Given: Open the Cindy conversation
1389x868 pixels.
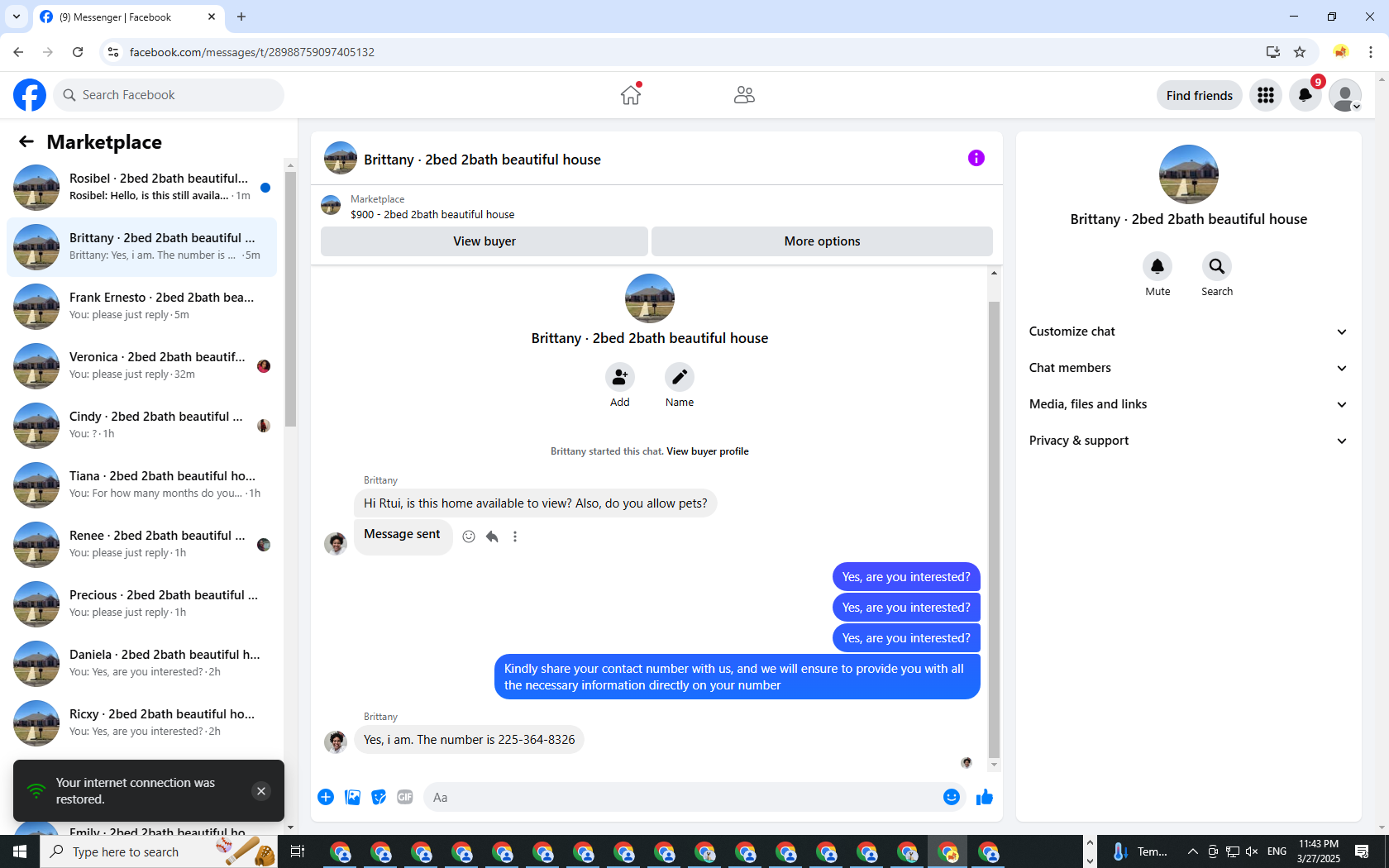Looking at the screenshot, I should (142, 426).
